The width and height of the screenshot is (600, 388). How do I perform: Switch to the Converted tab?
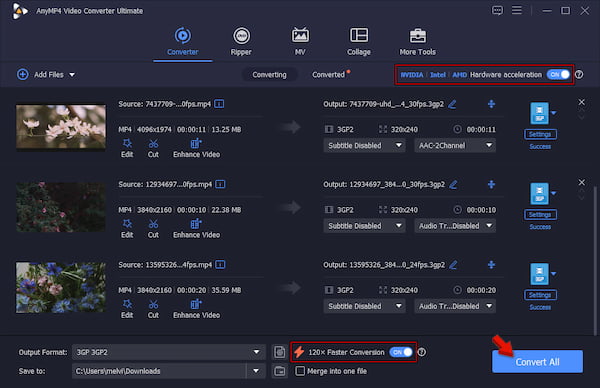[328, 75]
